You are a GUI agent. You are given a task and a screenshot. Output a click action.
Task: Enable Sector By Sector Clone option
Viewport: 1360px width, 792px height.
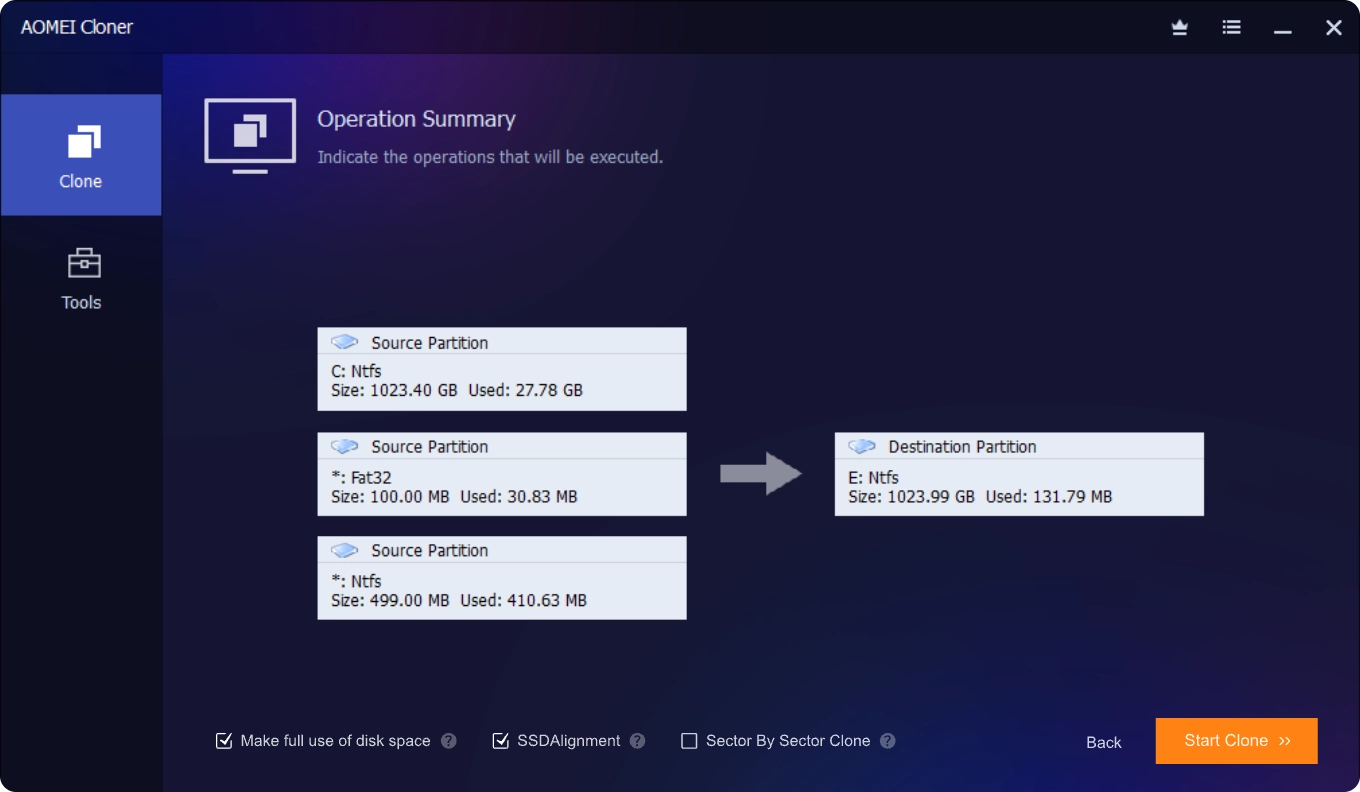(689, 741)
